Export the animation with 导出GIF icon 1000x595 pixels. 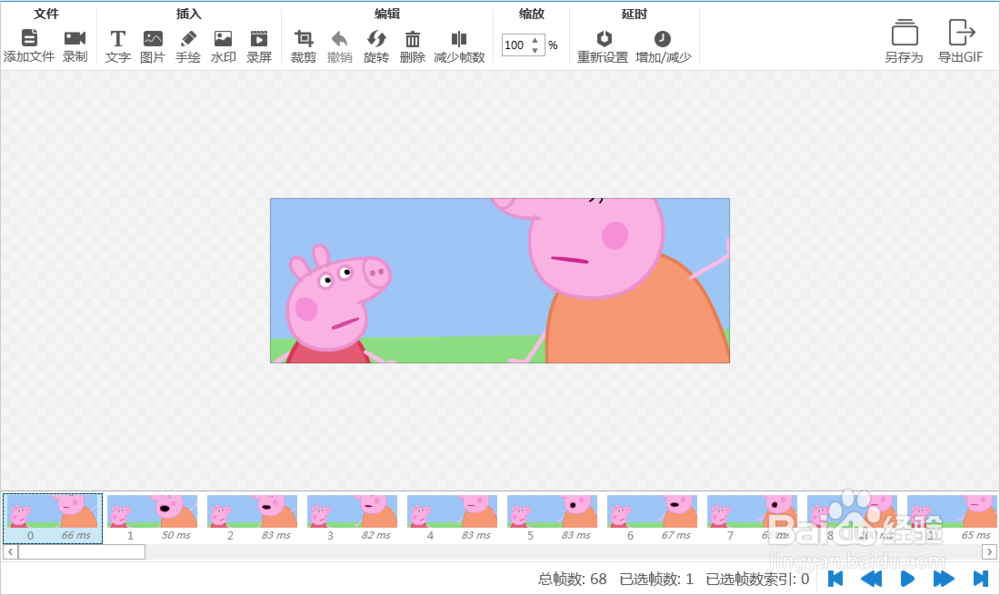(961, 32)
